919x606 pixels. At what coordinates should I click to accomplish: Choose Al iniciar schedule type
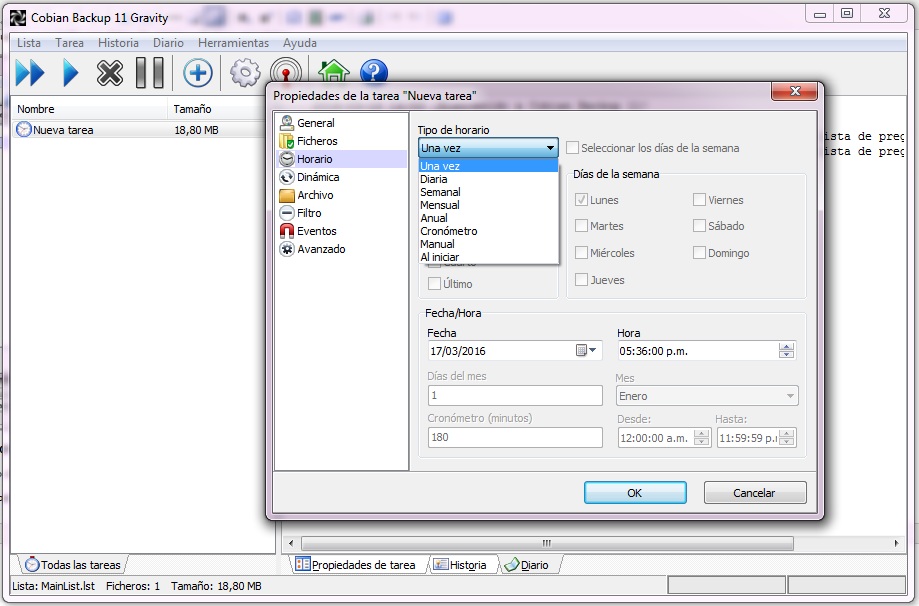point(488,256)
